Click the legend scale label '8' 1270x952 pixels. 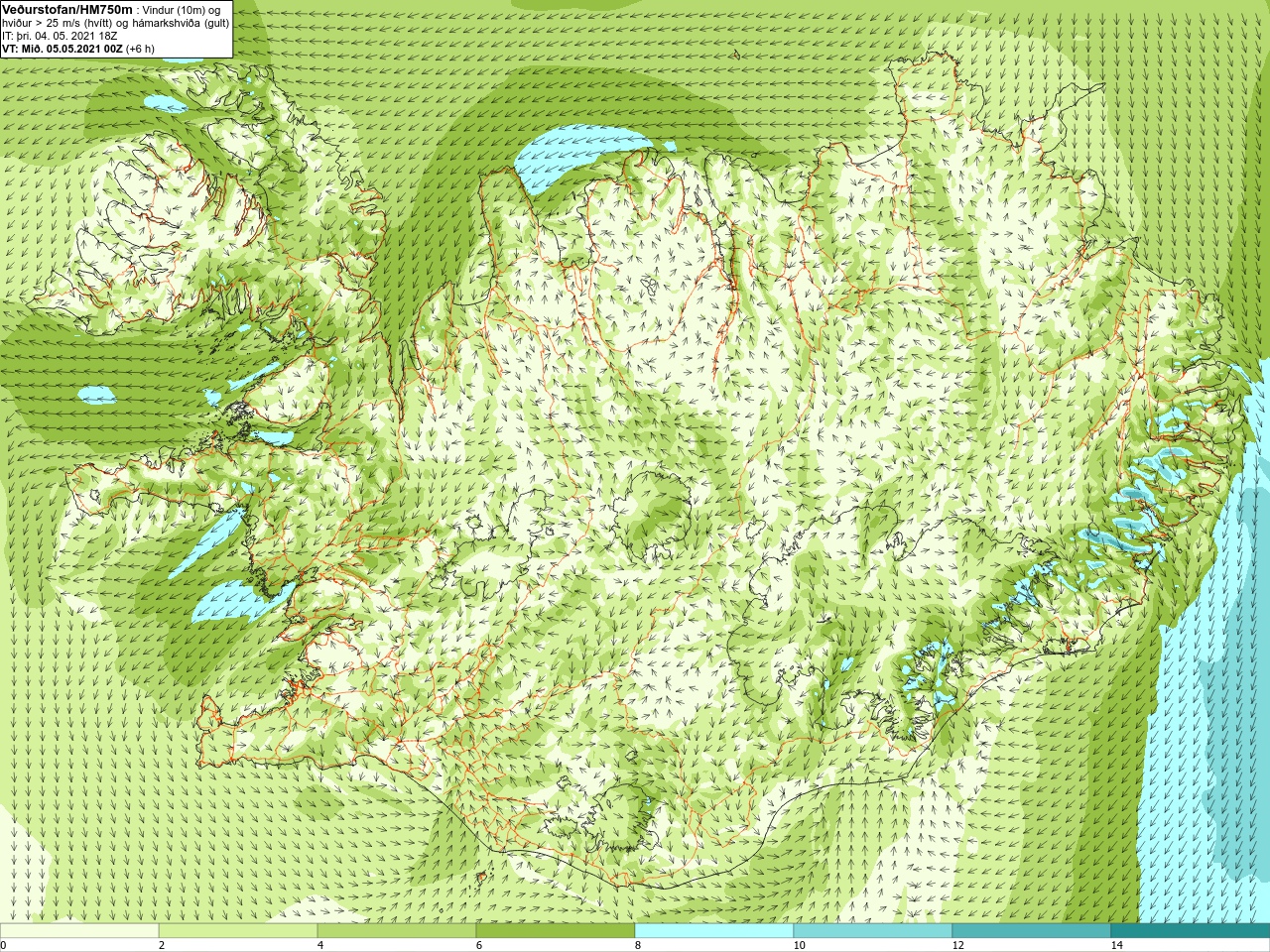coord(638,945)
